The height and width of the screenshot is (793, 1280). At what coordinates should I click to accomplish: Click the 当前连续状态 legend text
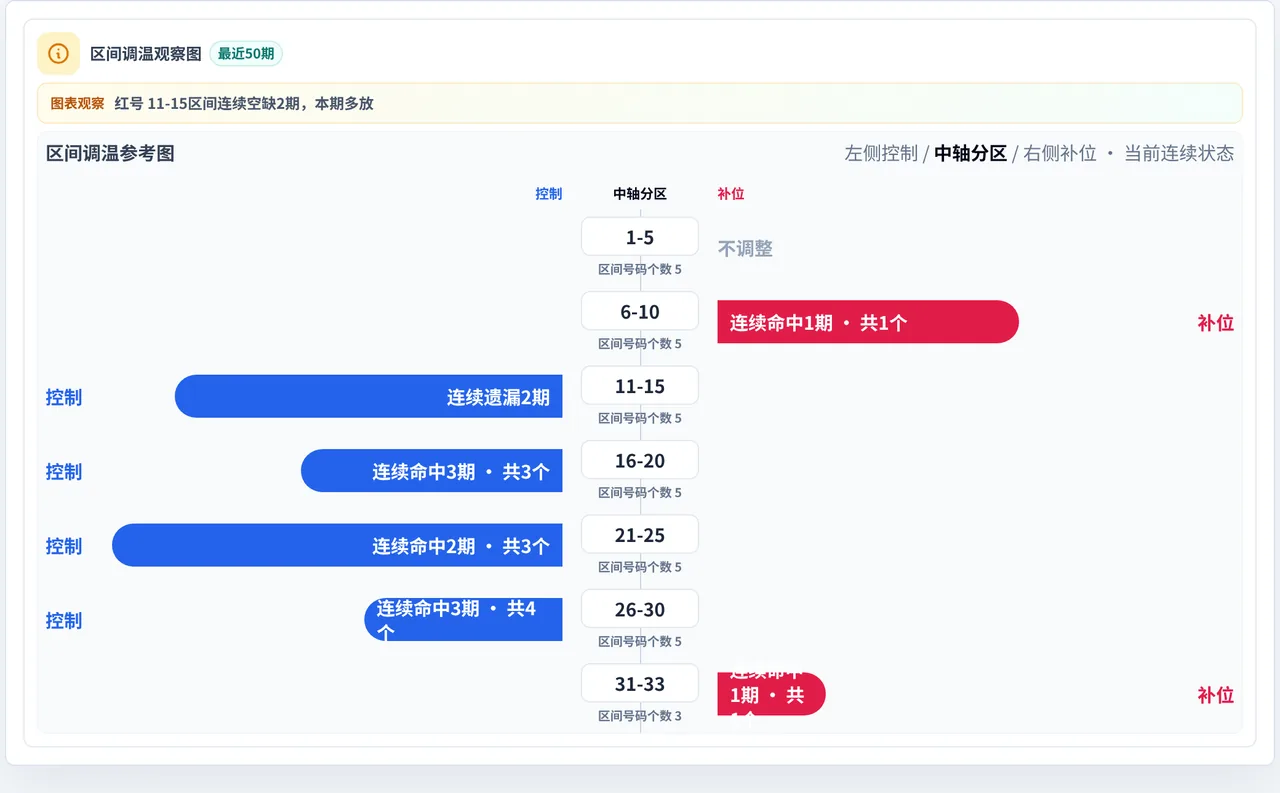pos(1179,153)
